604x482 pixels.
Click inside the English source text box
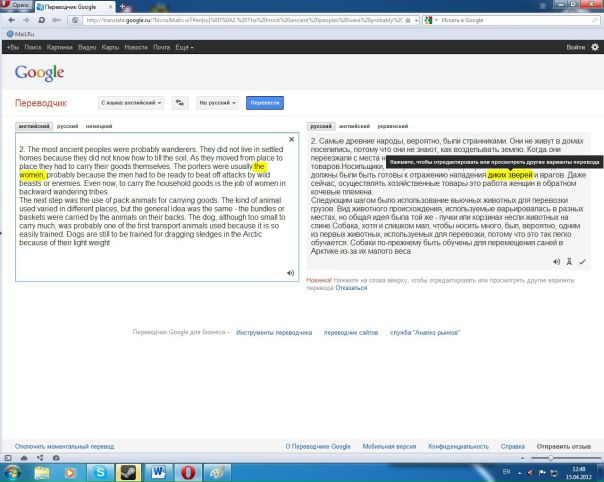[150, 220]
